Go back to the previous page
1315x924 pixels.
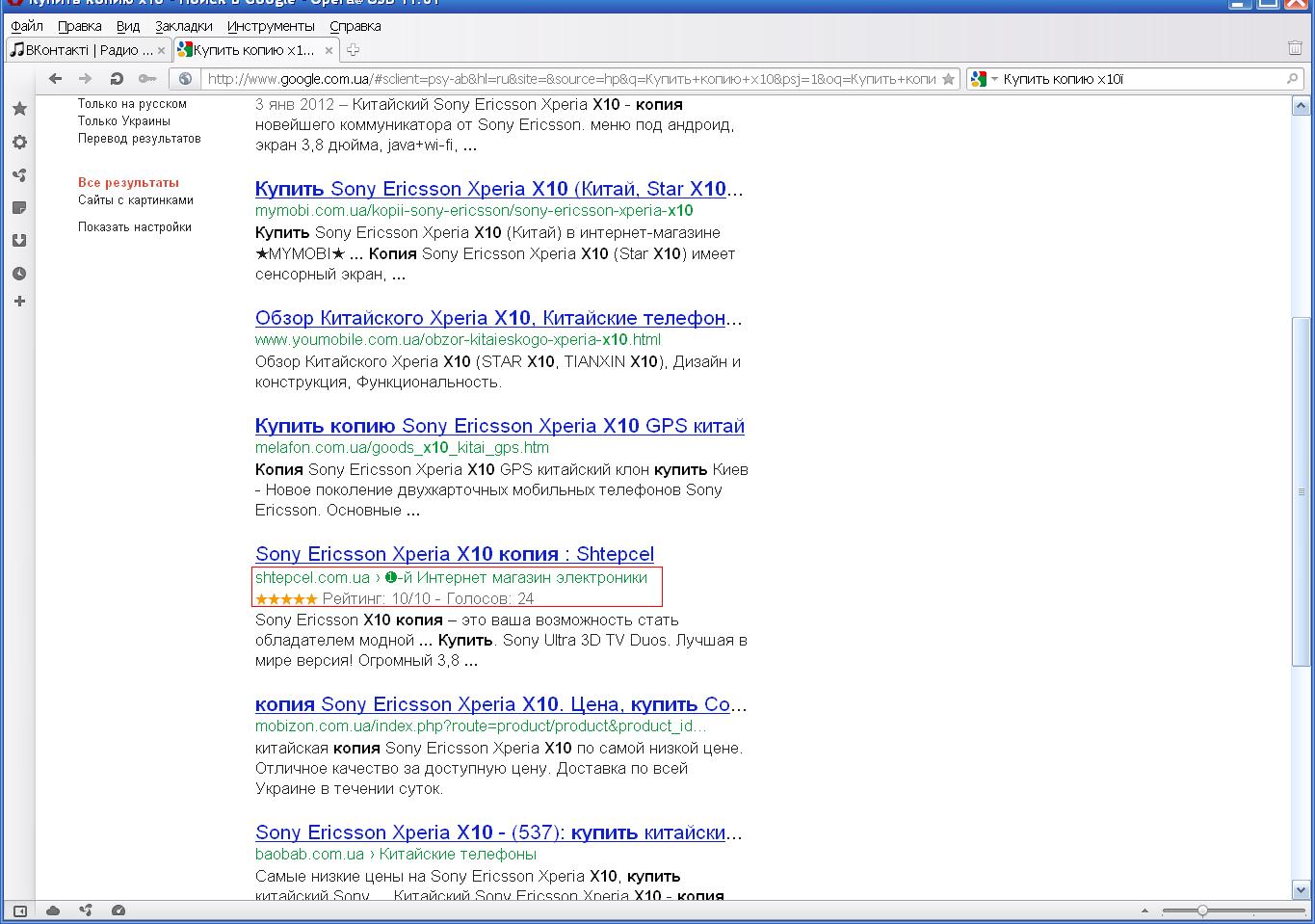tap(56, 79)
